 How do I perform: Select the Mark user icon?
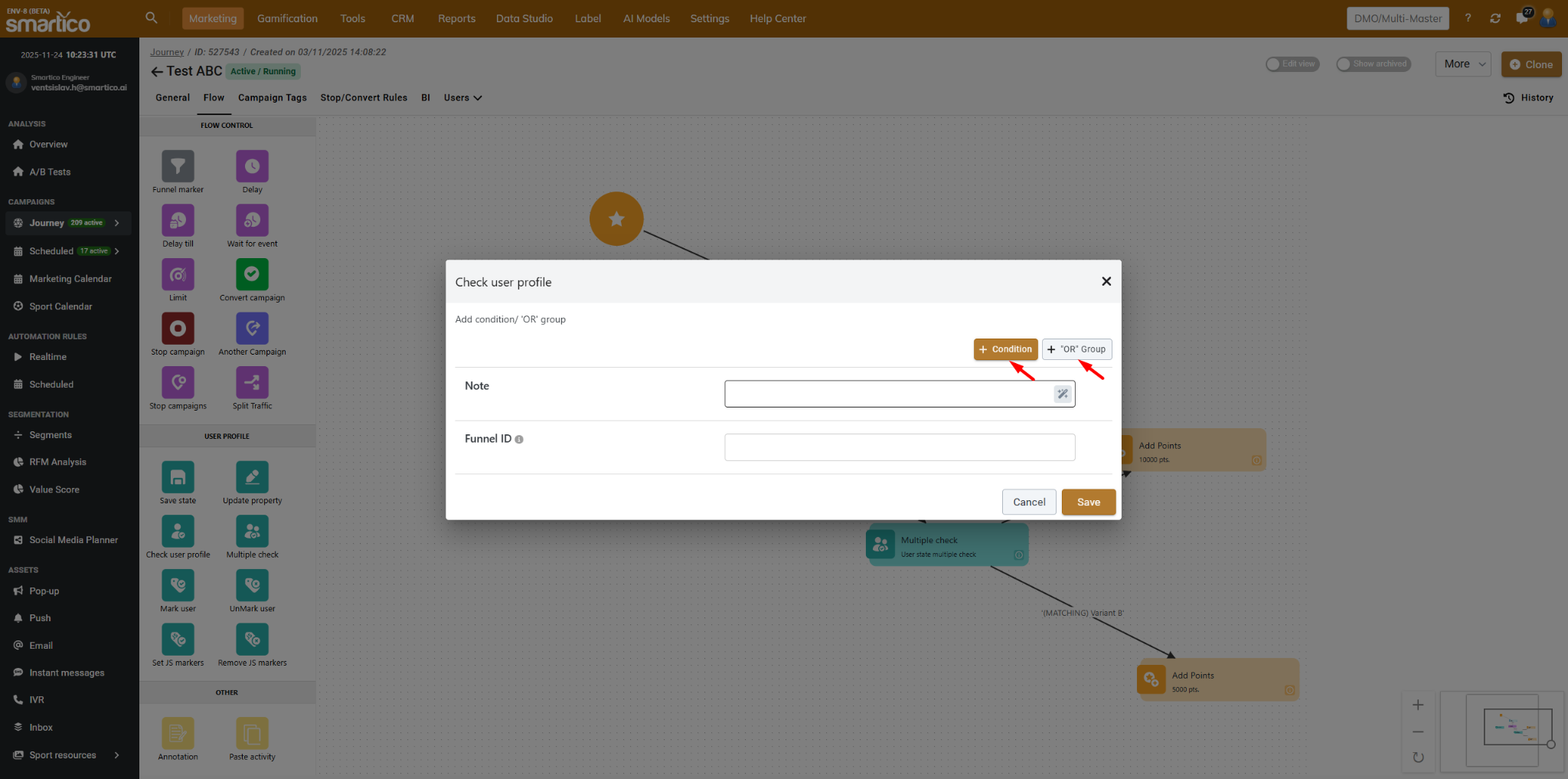pyautogui.click(x=178, y=586)
